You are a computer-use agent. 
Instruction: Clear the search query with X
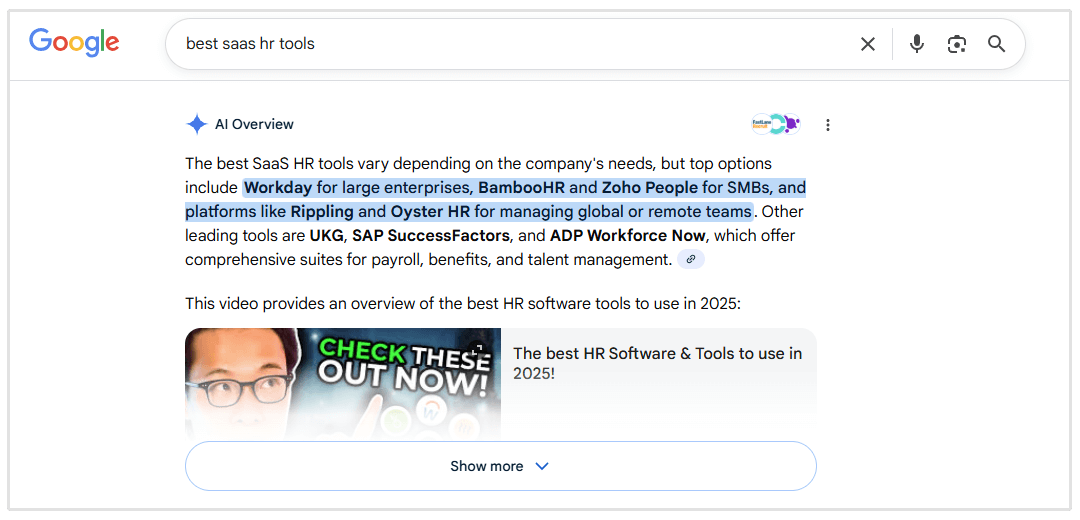[868, 44]
